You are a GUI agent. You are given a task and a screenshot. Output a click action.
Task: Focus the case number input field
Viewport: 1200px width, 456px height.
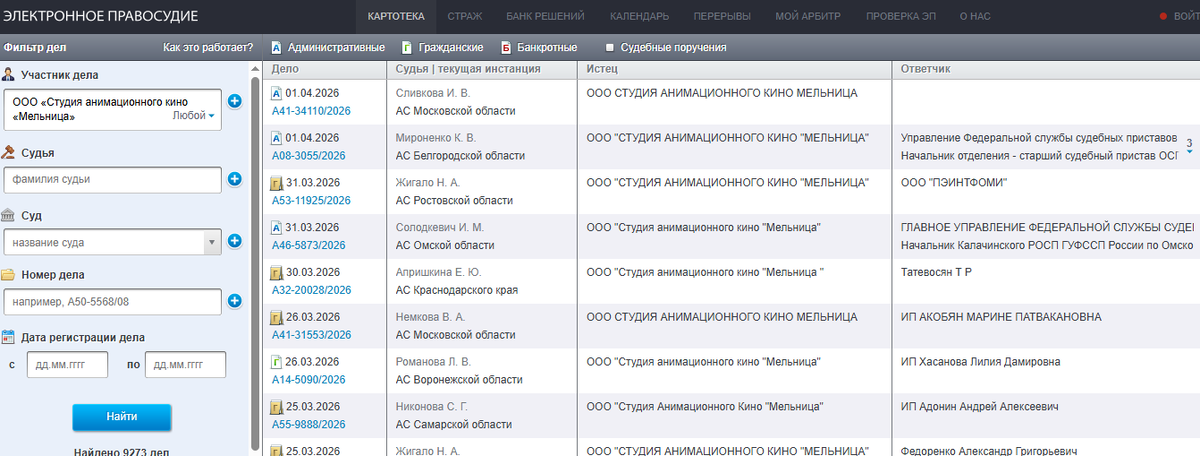click(112, 302)
